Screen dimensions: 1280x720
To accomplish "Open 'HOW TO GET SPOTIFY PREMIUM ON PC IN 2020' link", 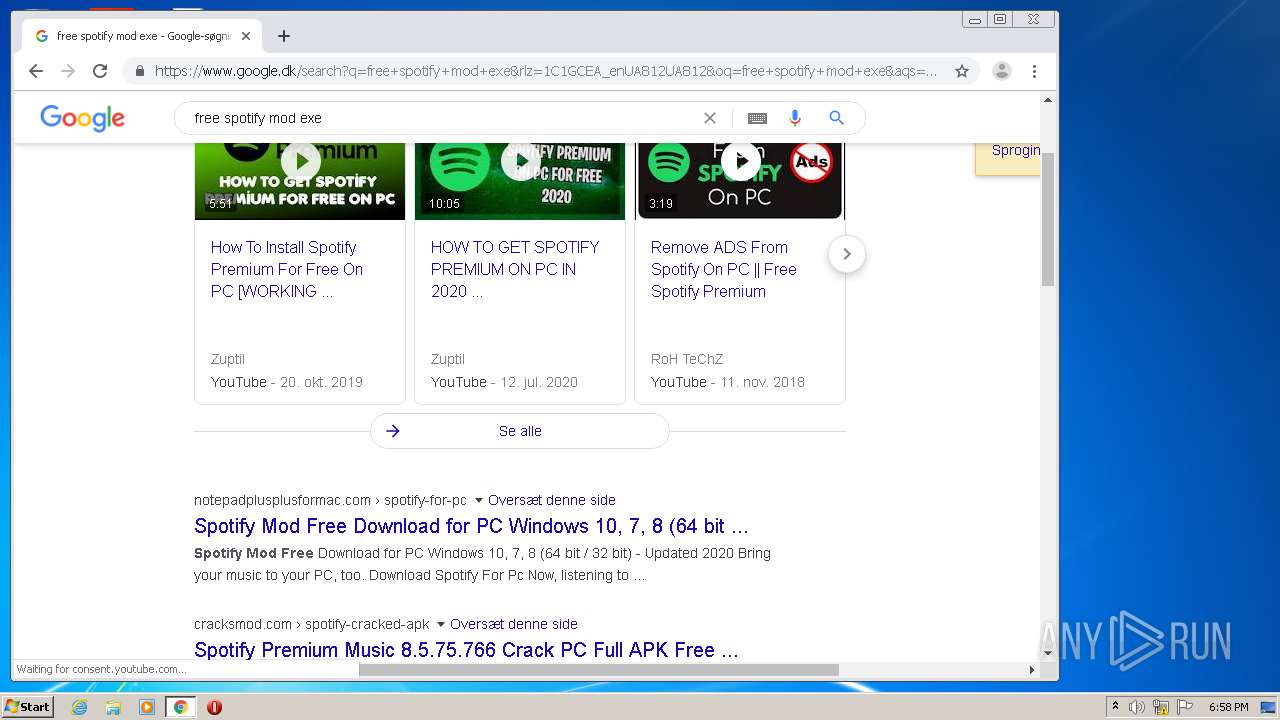I will click(x=515, y=269).
